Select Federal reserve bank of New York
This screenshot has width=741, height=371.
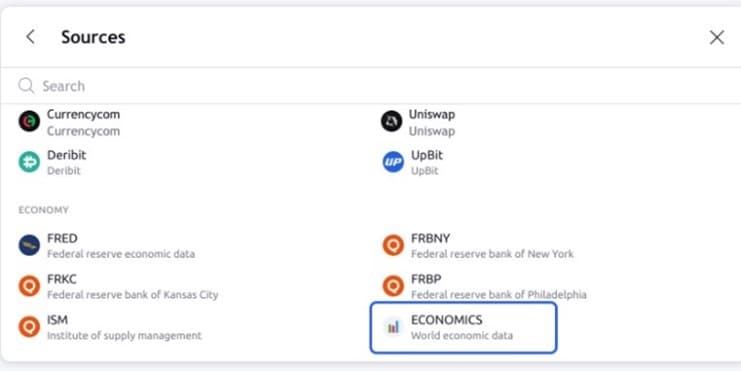(x=478, y=245)
